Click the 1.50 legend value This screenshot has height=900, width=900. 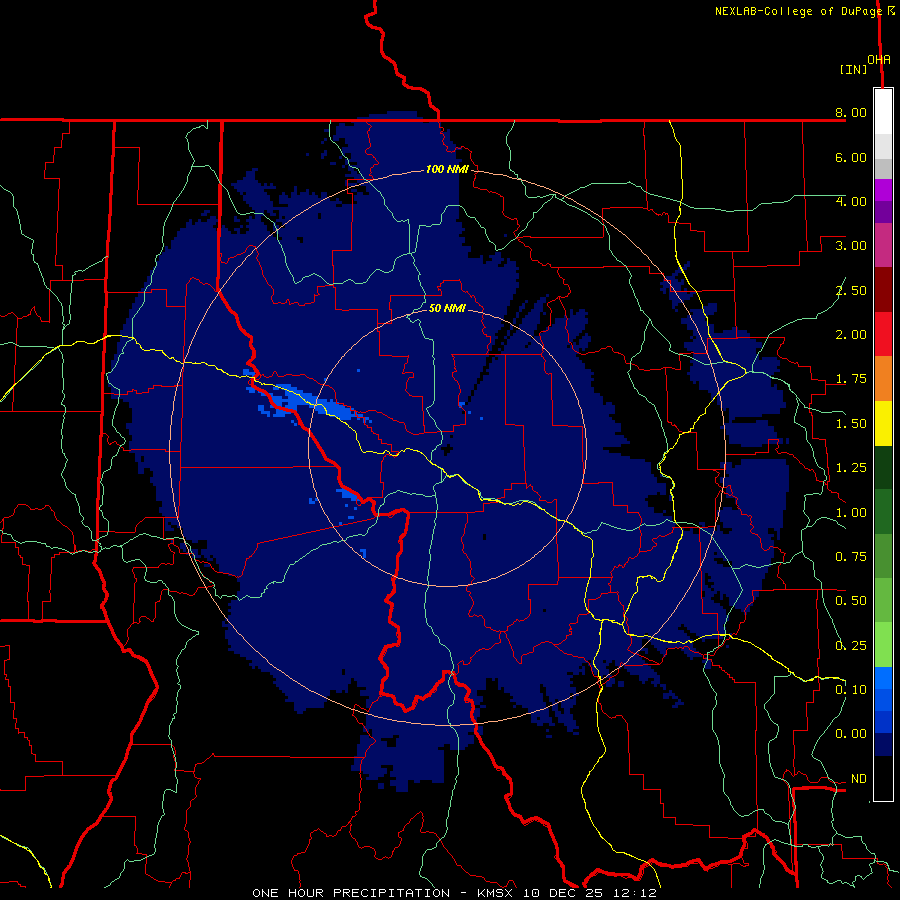851,424
